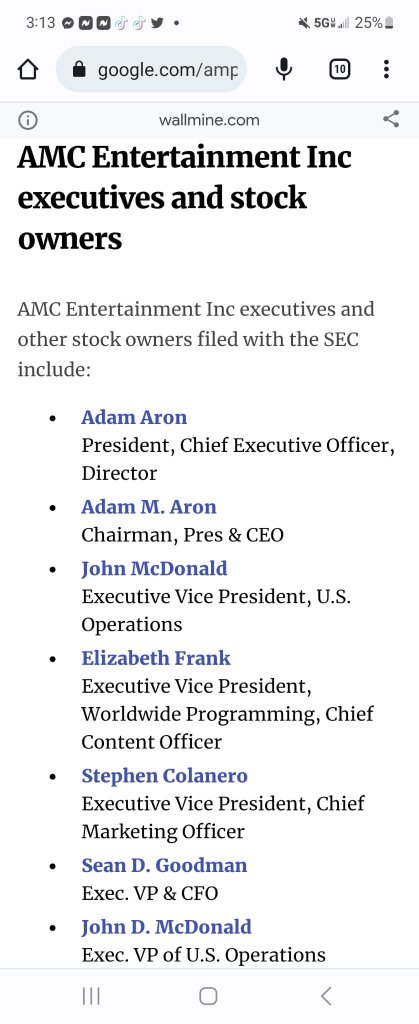Image resolution: width=419 pixels, height=1024 pixels.
Task: Open the Adam Aron profile link
Action: coord(134,417)
